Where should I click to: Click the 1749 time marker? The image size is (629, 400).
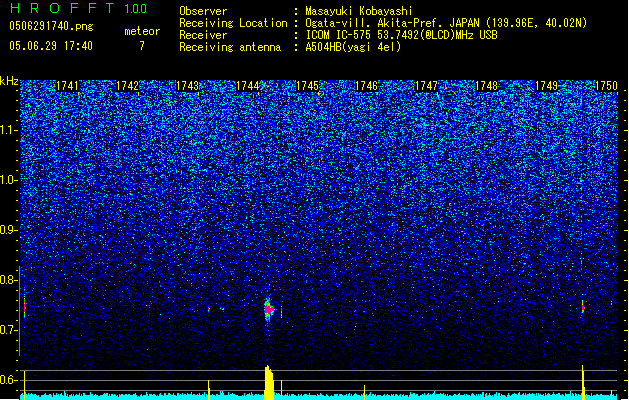546,86
